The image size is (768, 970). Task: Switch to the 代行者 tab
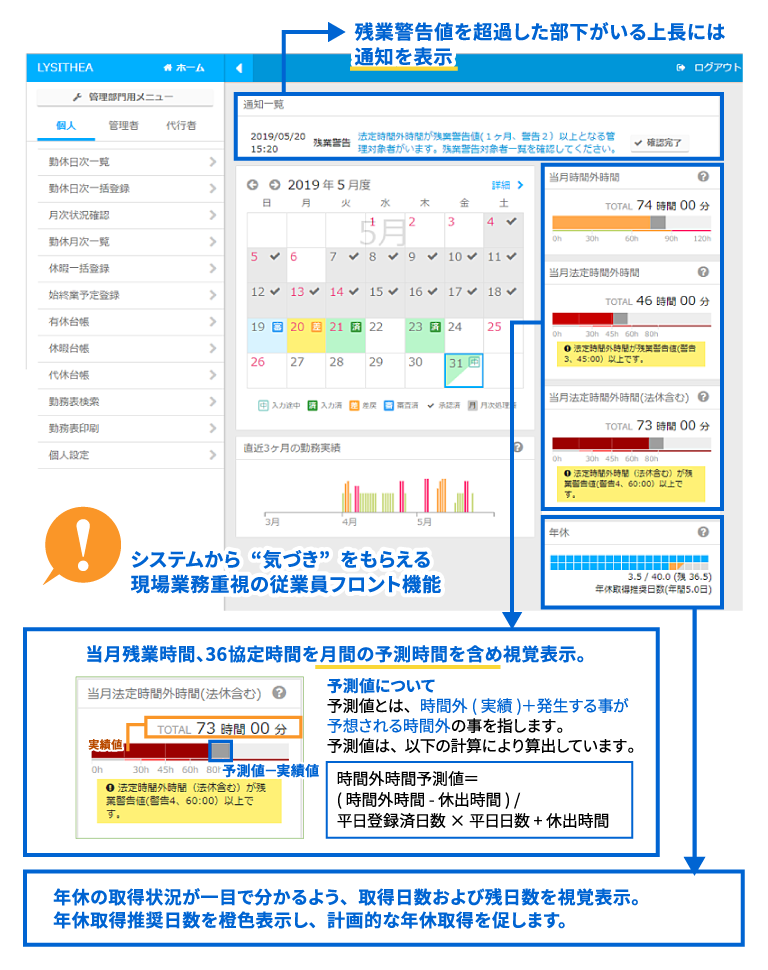pyautogui.click(x=181, y=126)
